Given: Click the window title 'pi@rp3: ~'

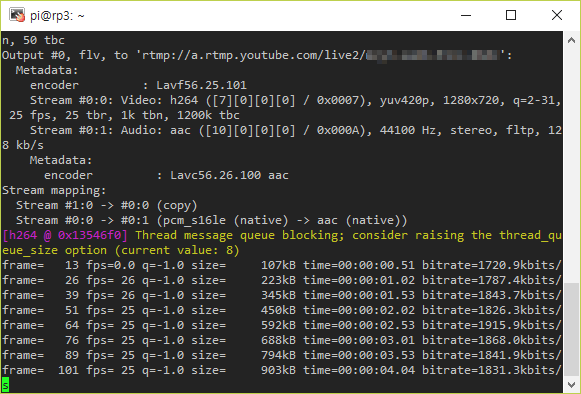Looking at the screenshot, I should tap(57, 16).
